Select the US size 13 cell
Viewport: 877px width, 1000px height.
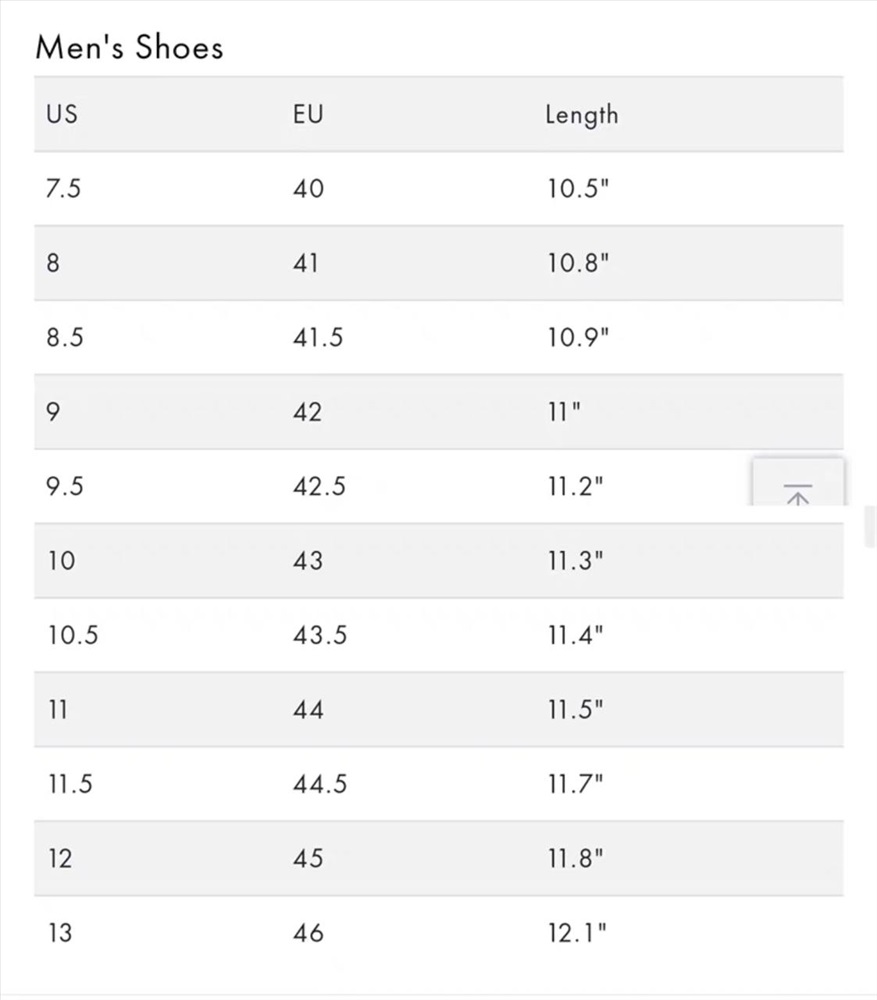pyautogui.click(x=60, y=933)
